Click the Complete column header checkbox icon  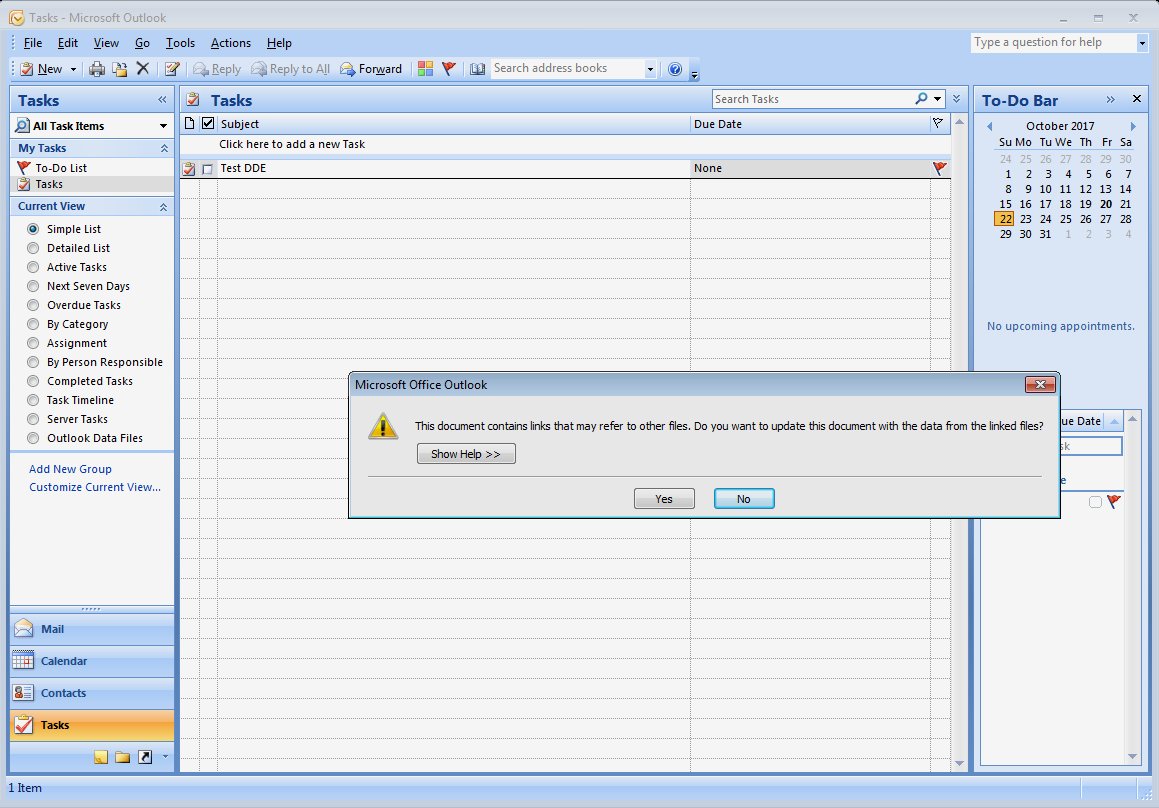coord(208,123)
